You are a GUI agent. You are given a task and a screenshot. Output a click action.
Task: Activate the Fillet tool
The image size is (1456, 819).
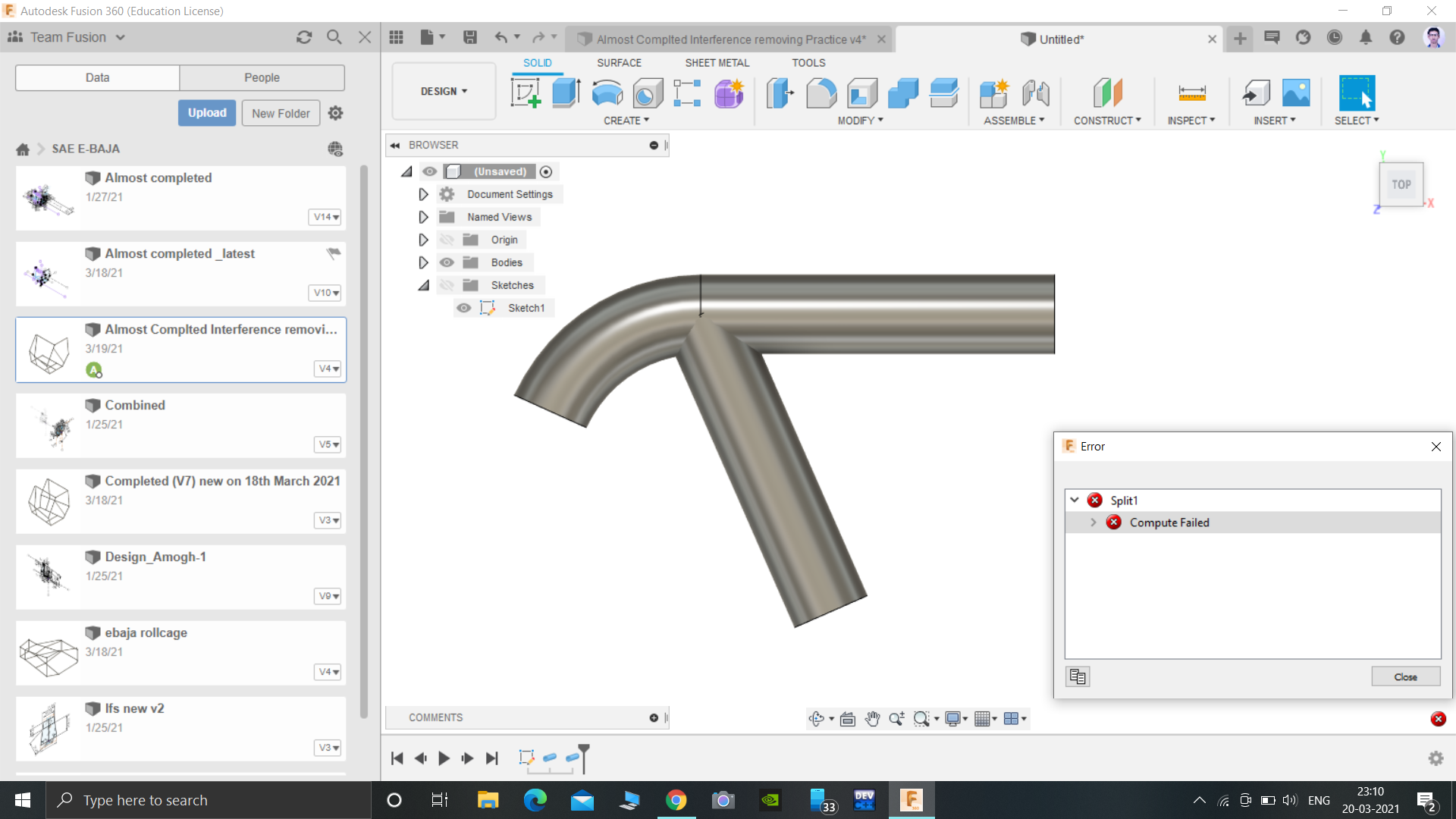[x=822, y=93]
